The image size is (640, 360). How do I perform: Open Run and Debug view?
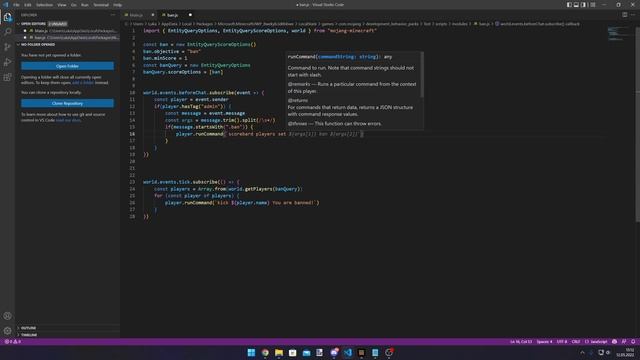[x=7, y=62]
